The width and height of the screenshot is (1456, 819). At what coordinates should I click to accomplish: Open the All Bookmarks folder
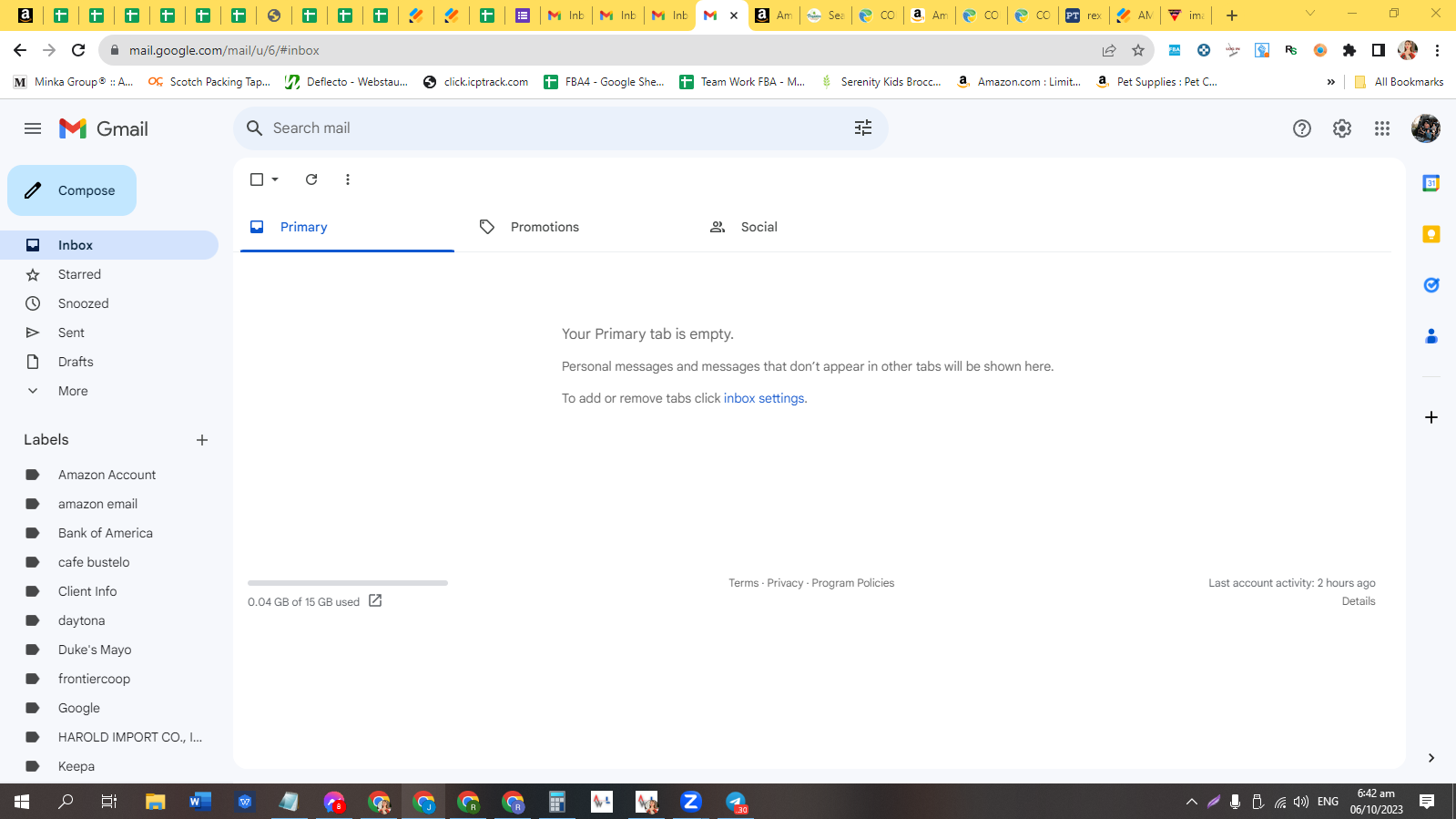[1399, 82]
